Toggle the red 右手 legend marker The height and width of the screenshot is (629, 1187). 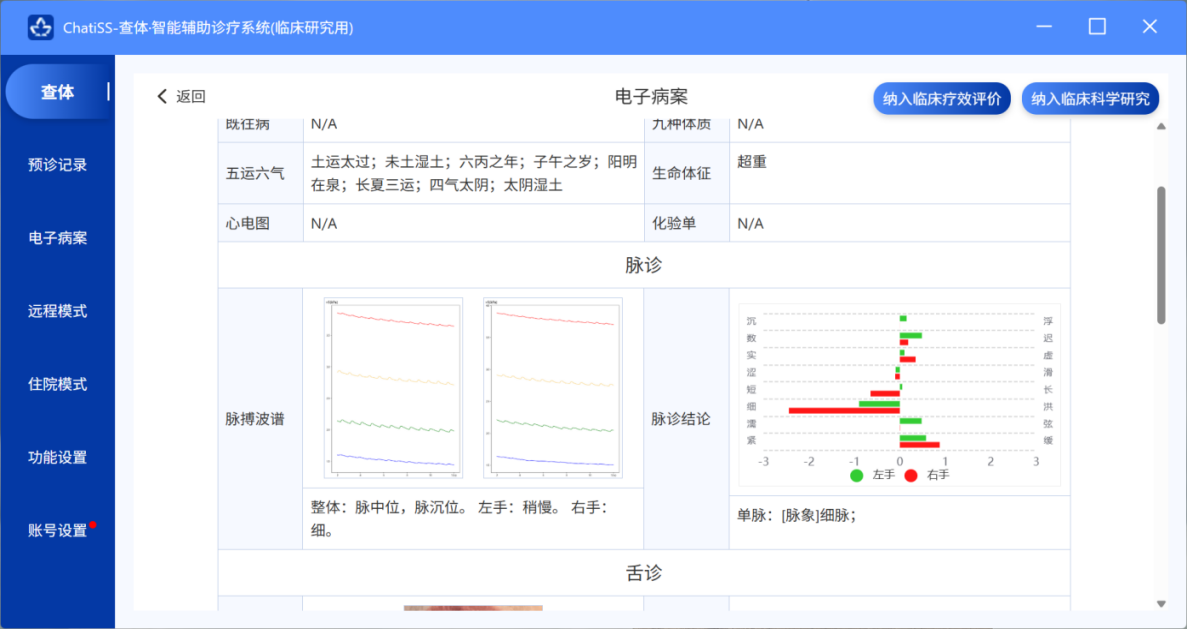pyautogui.click(x=911, y=475)
